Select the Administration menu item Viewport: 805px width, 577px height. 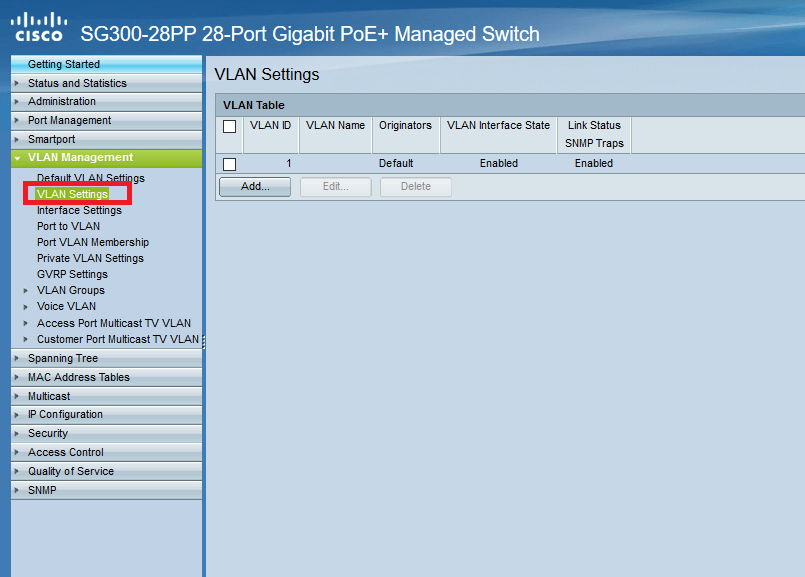pos(106,102)
